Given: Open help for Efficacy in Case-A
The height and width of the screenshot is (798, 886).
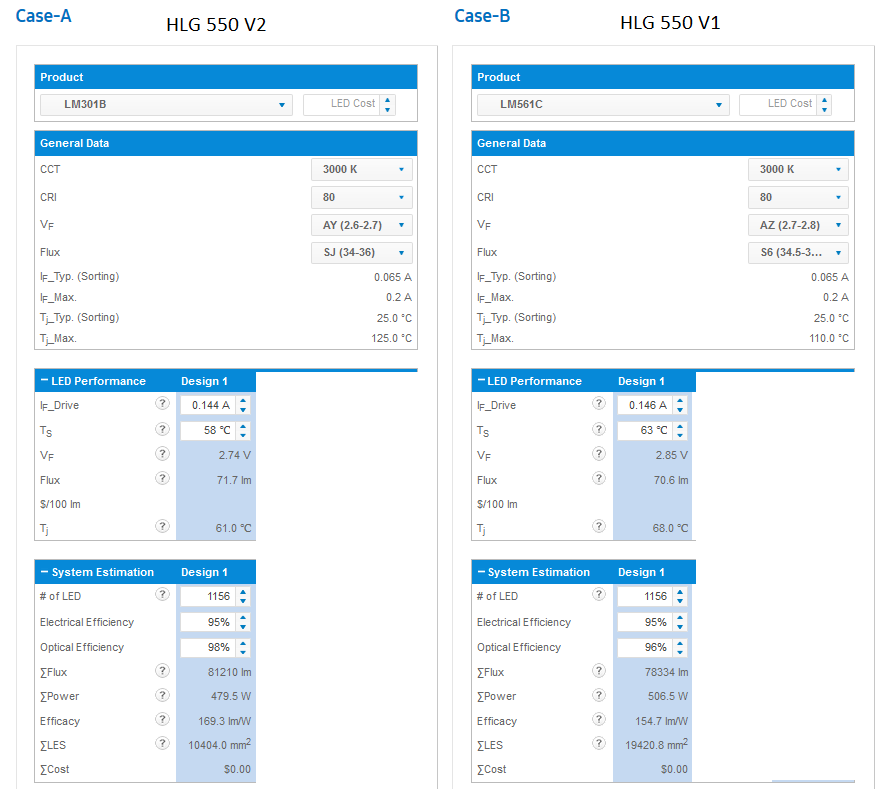Looking at the screenshot, I should [162, 719].
